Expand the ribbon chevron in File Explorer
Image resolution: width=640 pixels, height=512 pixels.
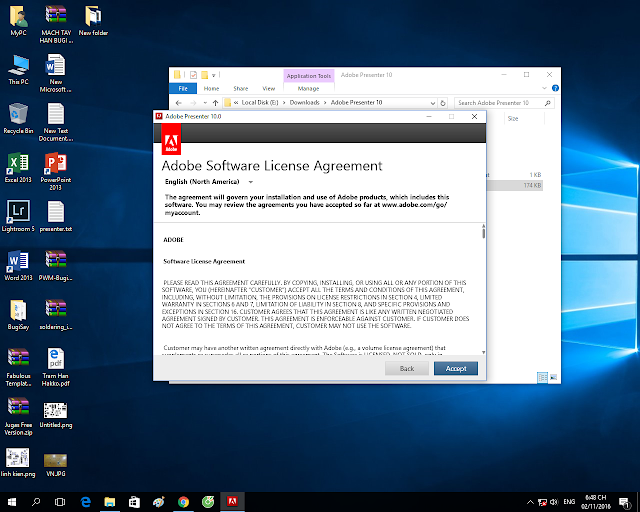(x=544, y=88)
